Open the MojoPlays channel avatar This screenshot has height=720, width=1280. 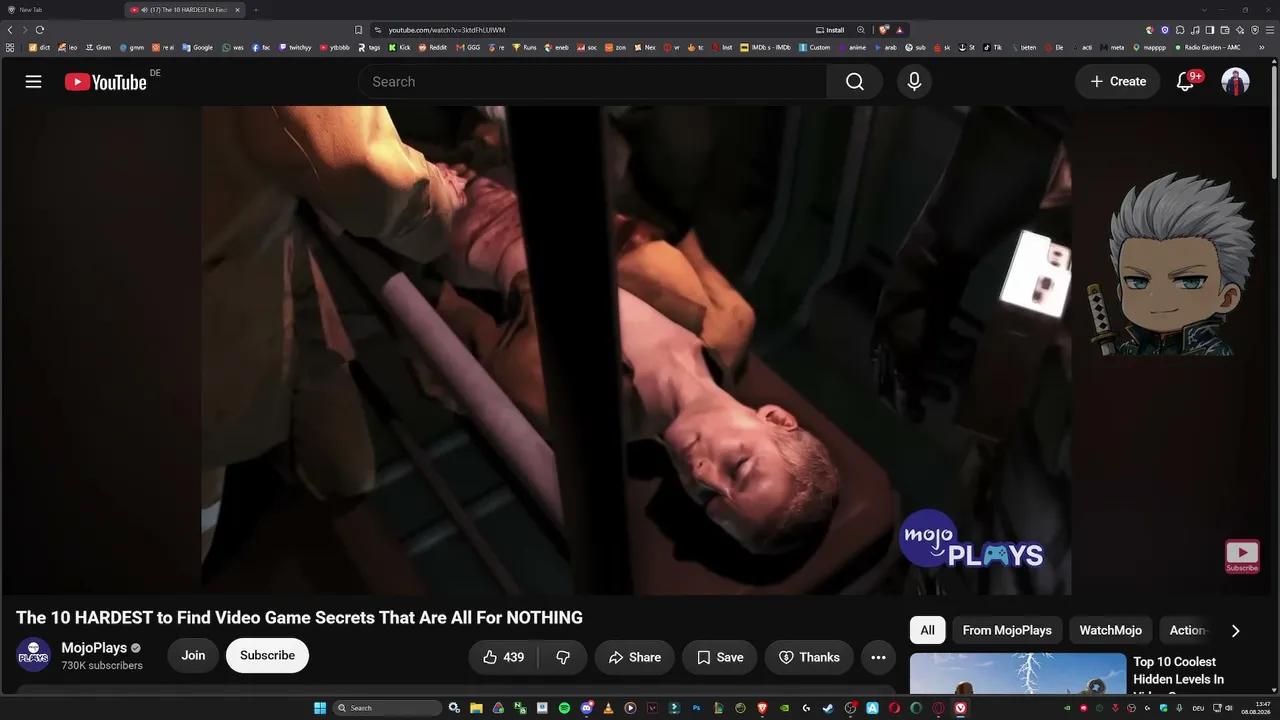point(33,656)
